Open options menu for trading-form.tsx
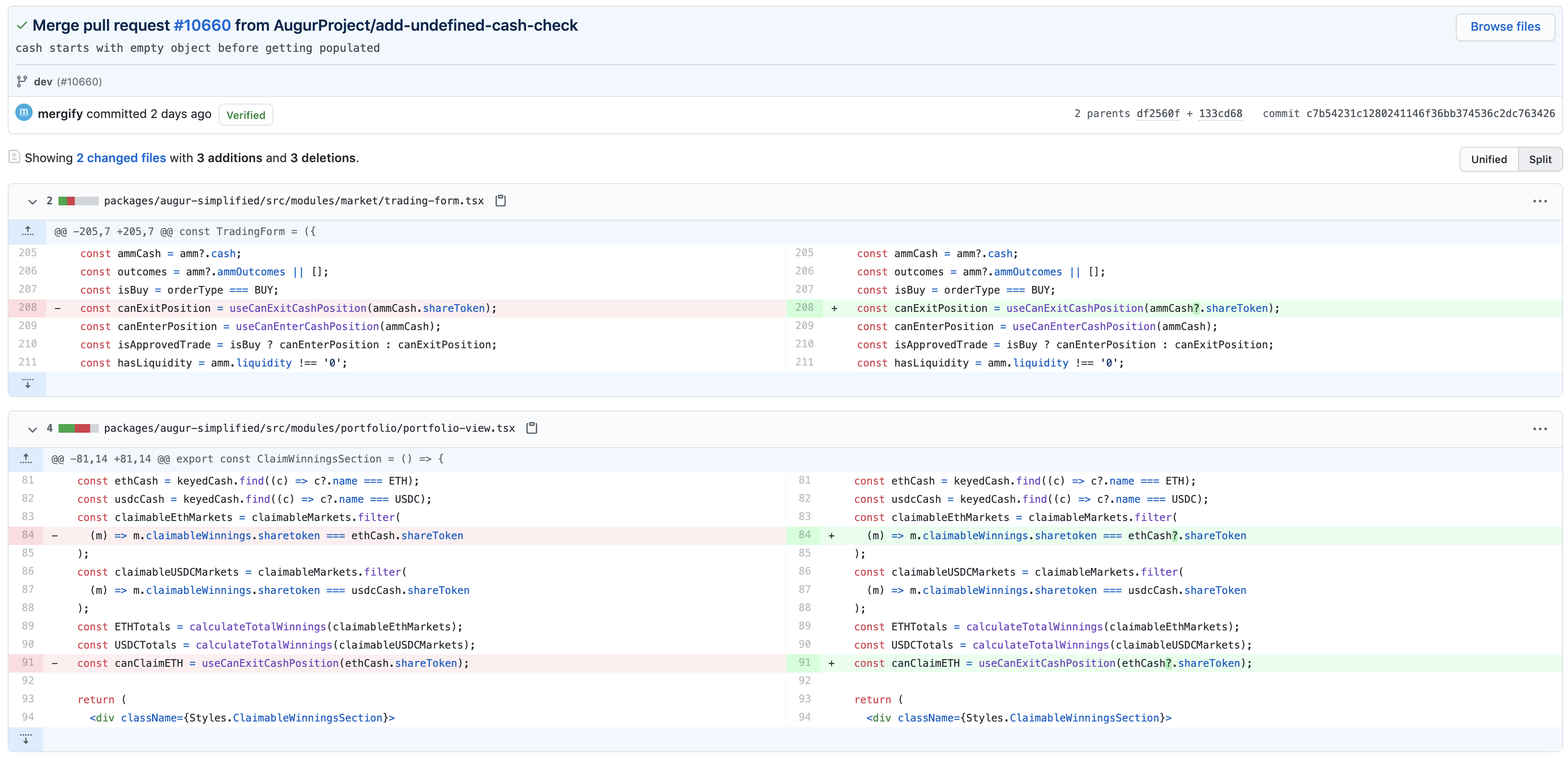The image size is (1568, 757). 1539,201
